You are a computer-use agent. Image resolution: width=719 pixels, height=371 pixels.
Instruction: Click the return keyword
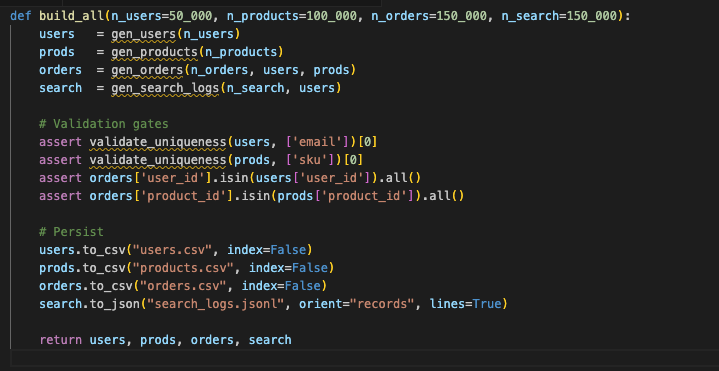[61, 340]
